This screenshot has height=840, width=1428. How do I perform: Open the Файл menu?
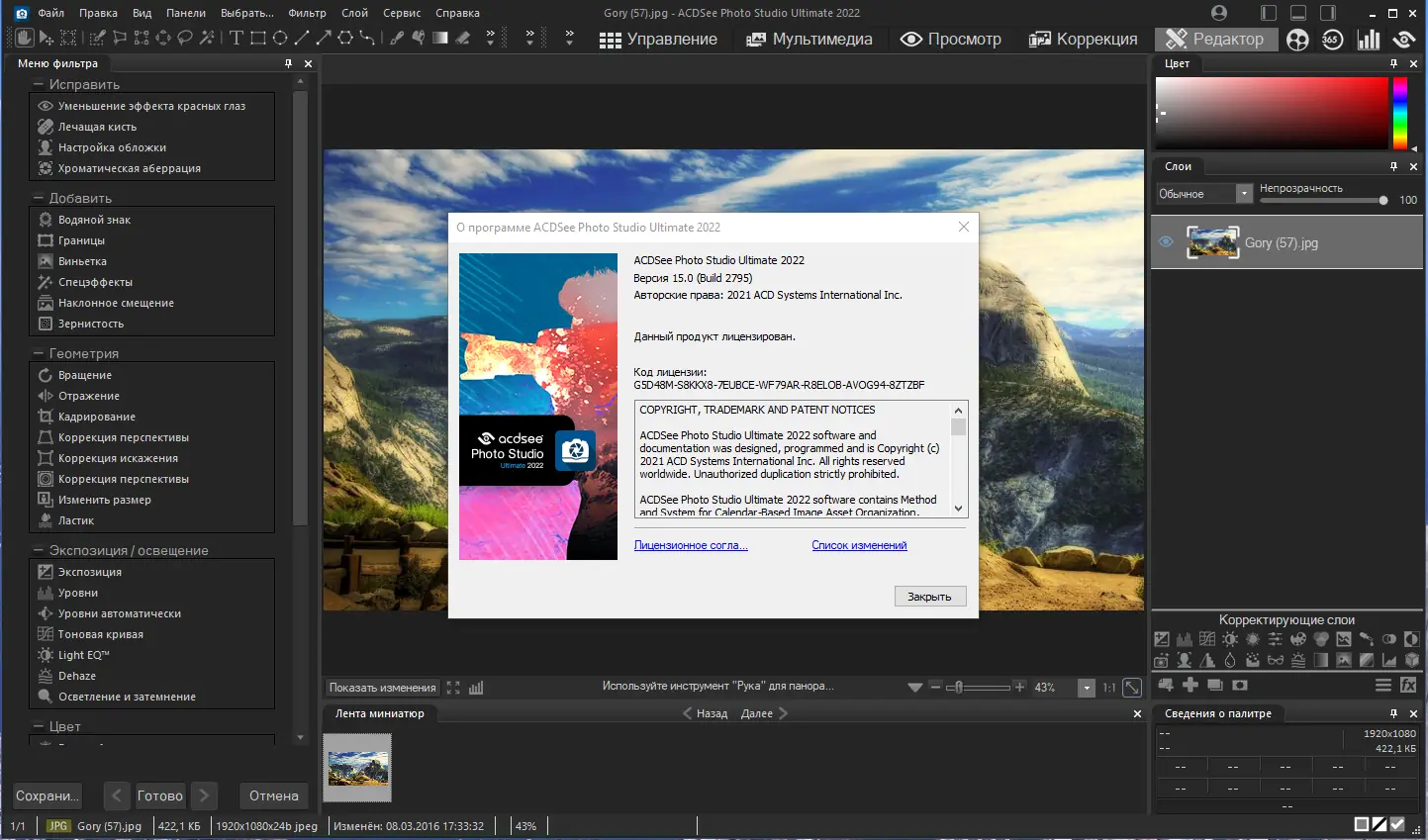pos(51,13)
